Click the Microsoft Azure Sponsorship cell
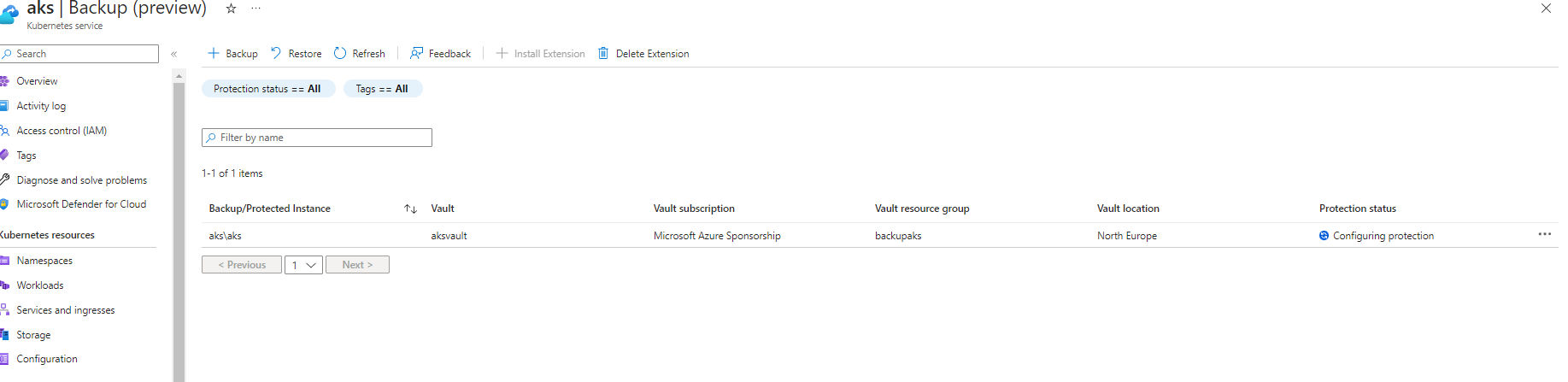The image size is (1568, 382). coord(717,236)
